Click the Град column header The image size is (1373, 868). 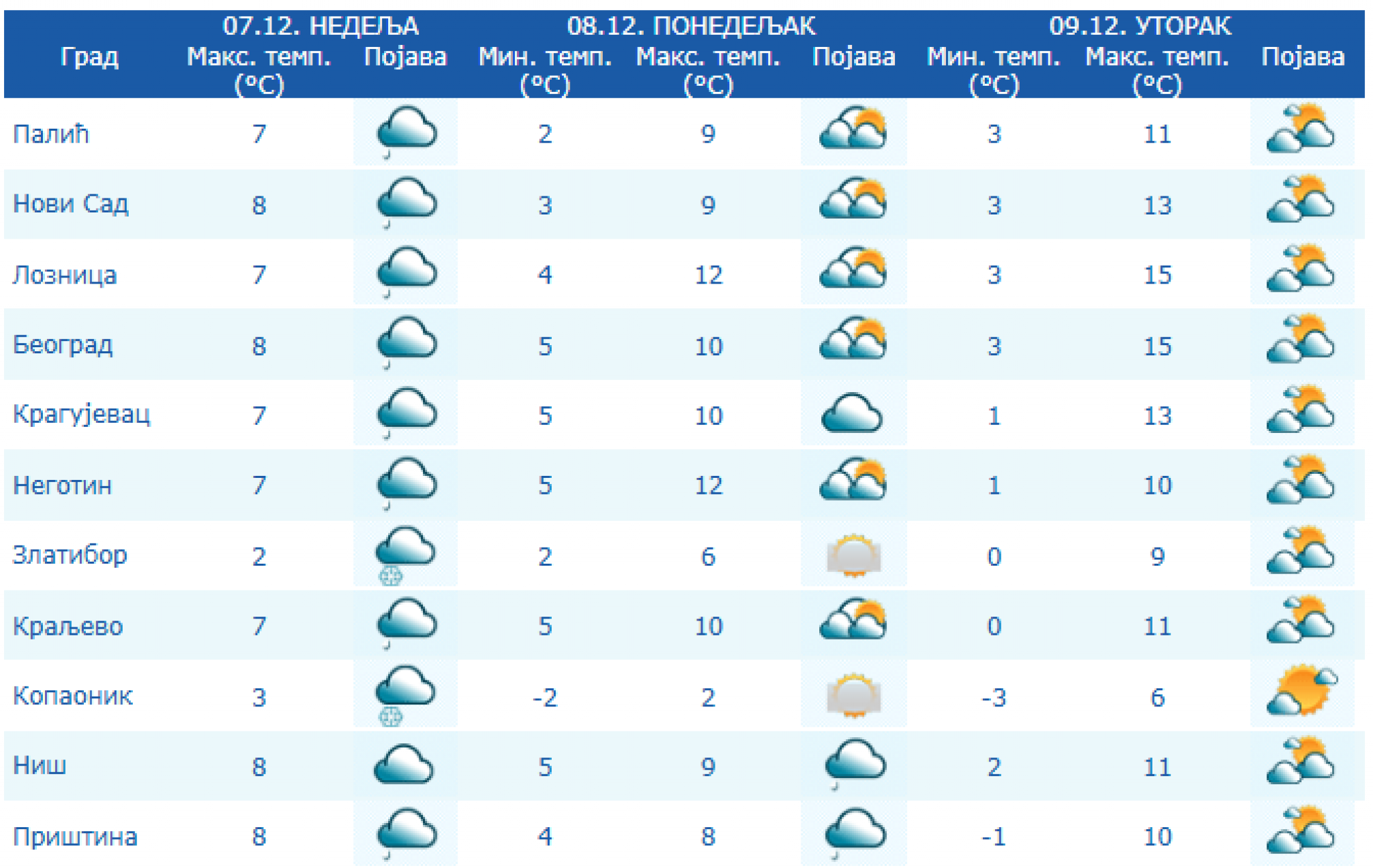point(89,57)
